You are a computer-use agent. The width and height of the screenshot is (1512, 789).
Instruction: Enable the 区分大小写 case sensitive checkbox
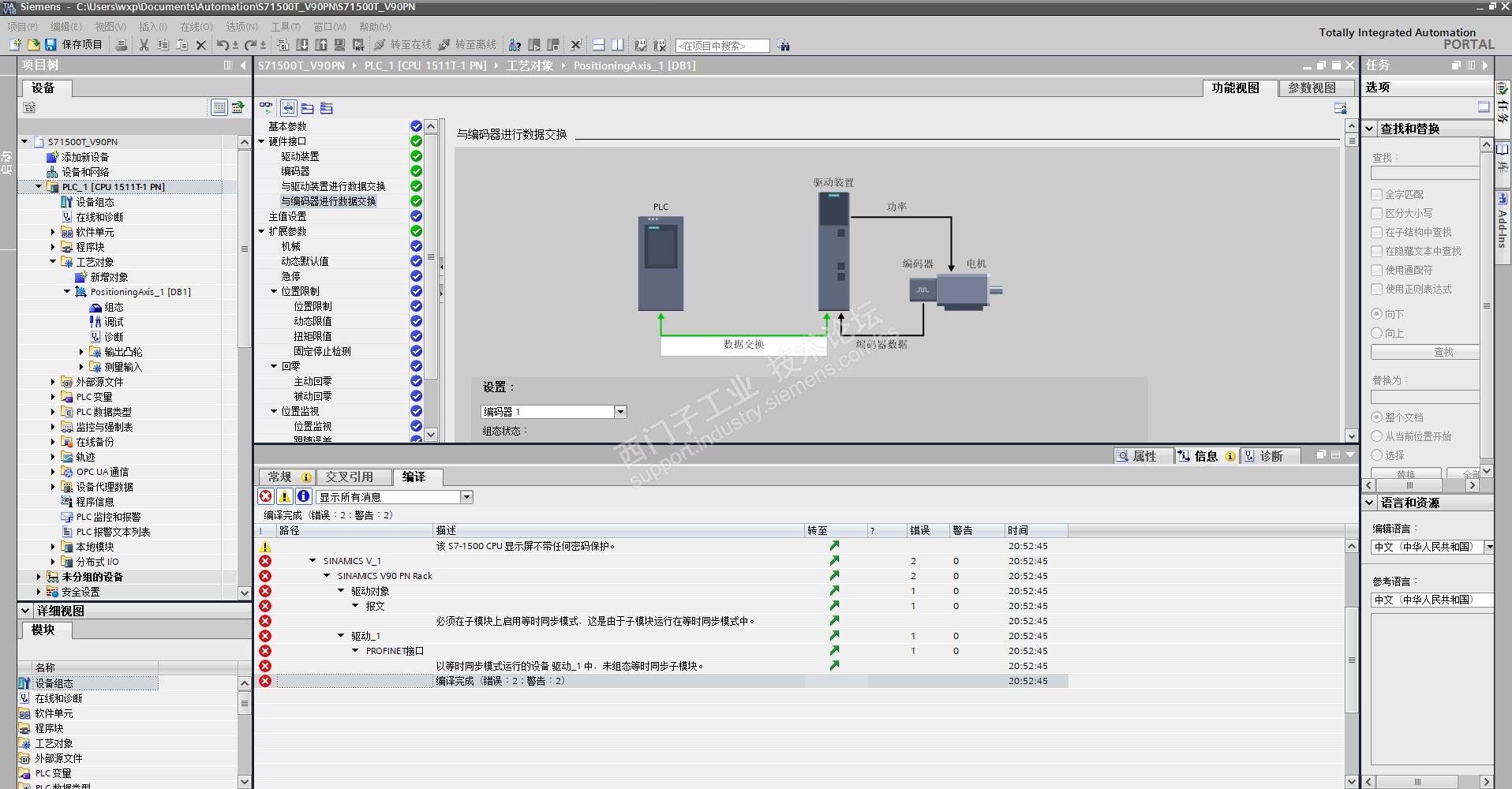pos(1377,213)
